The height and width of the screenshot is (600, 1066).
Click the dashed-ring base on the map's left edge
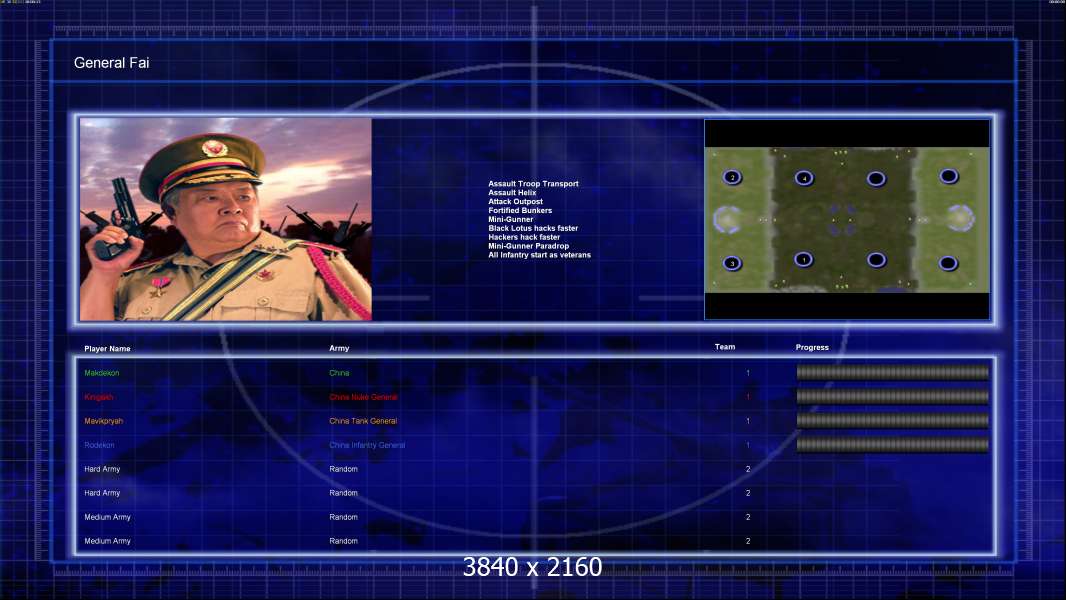727,219
